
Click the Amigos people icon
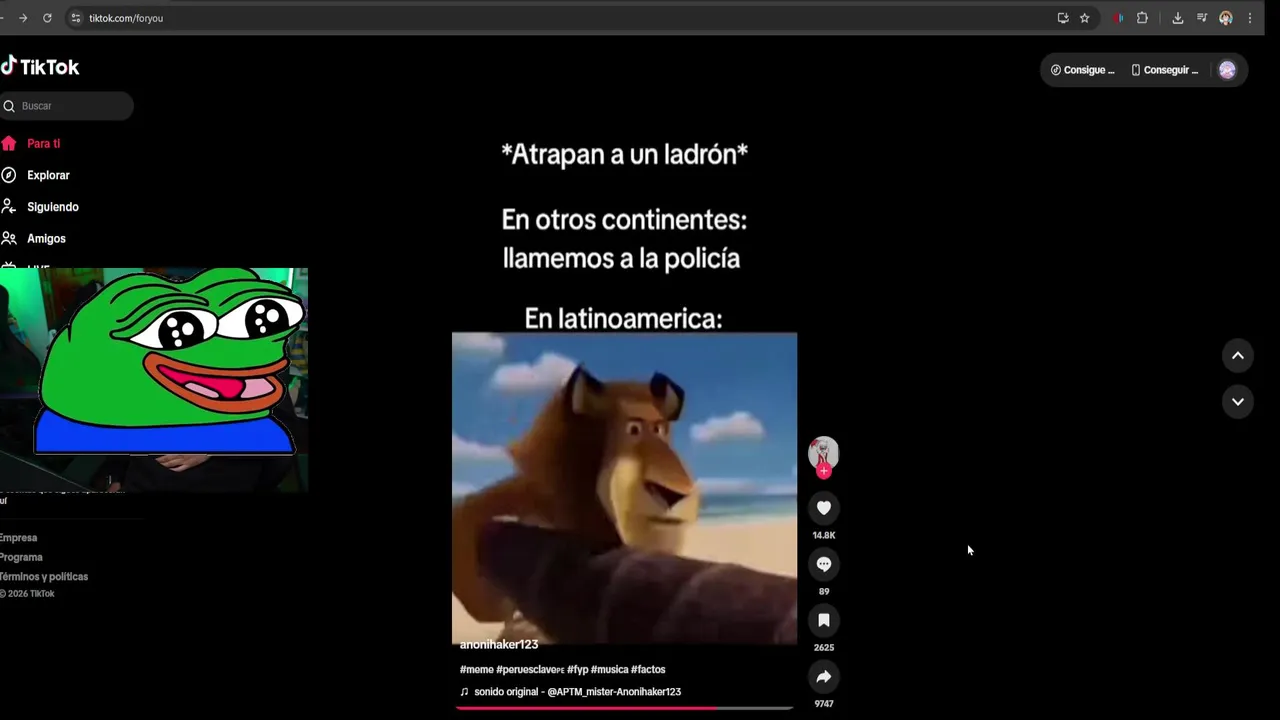click(9, 239)
